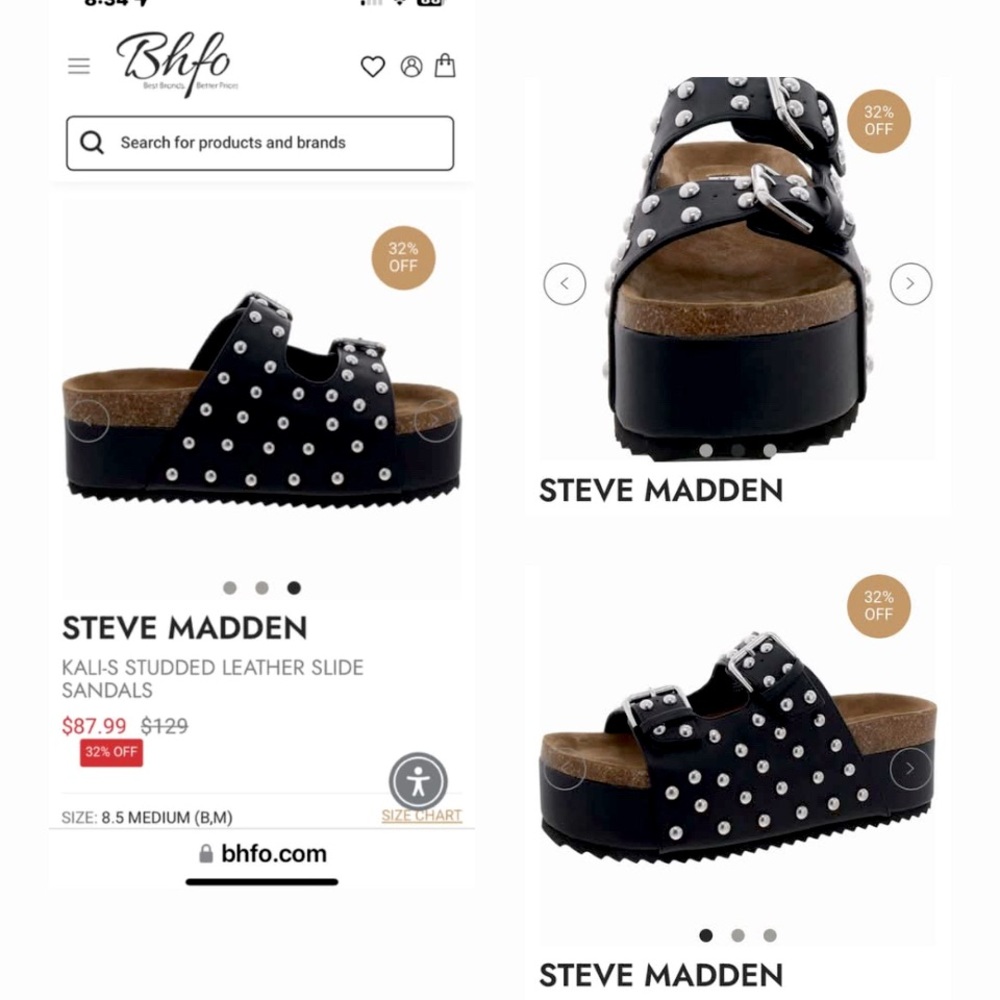Open the accessibility widget icon
This screenshot has width=1000, height=1000.
[x=418, y=781]
